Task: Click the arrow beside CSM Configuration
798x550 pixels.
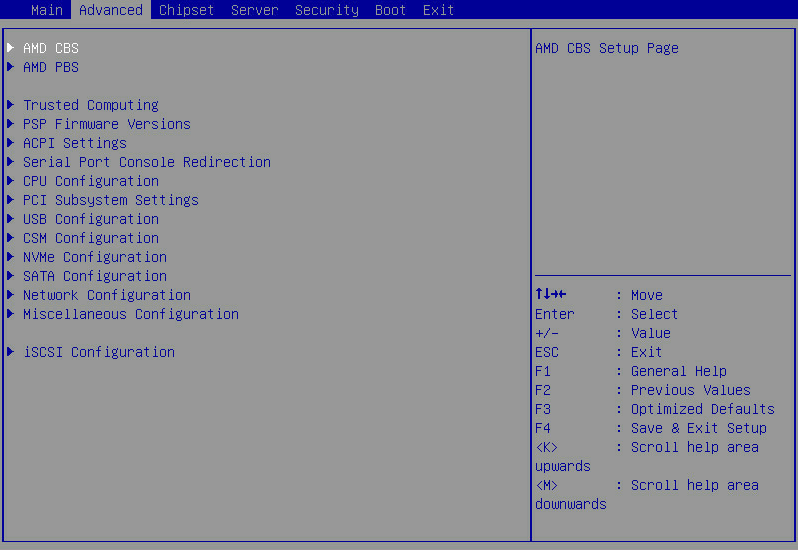Action: [10, 237]
